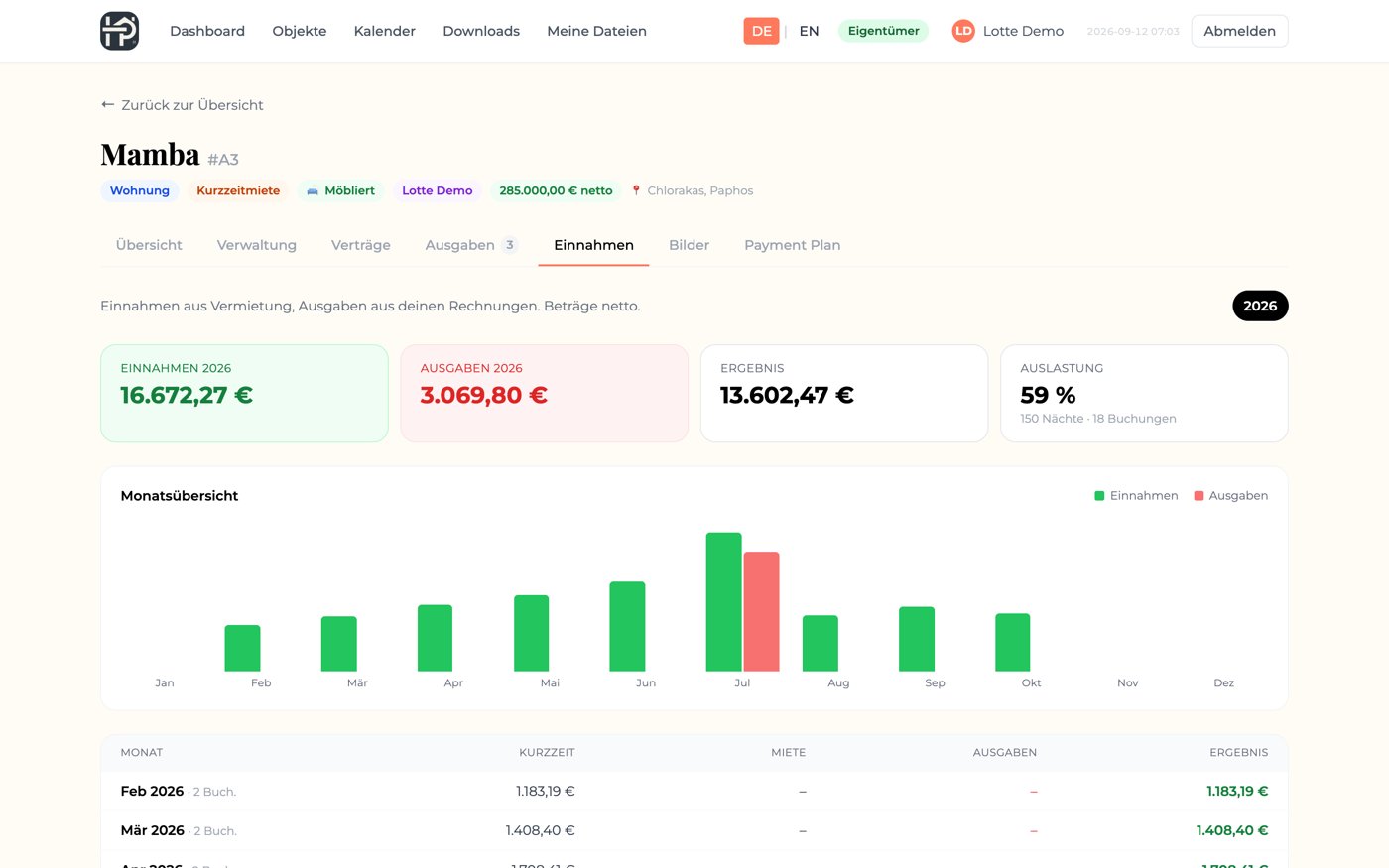This screenshot has height=868, width=1389.
Task: Switch to the Übersicht tab
Action: [x=149, y=245]
